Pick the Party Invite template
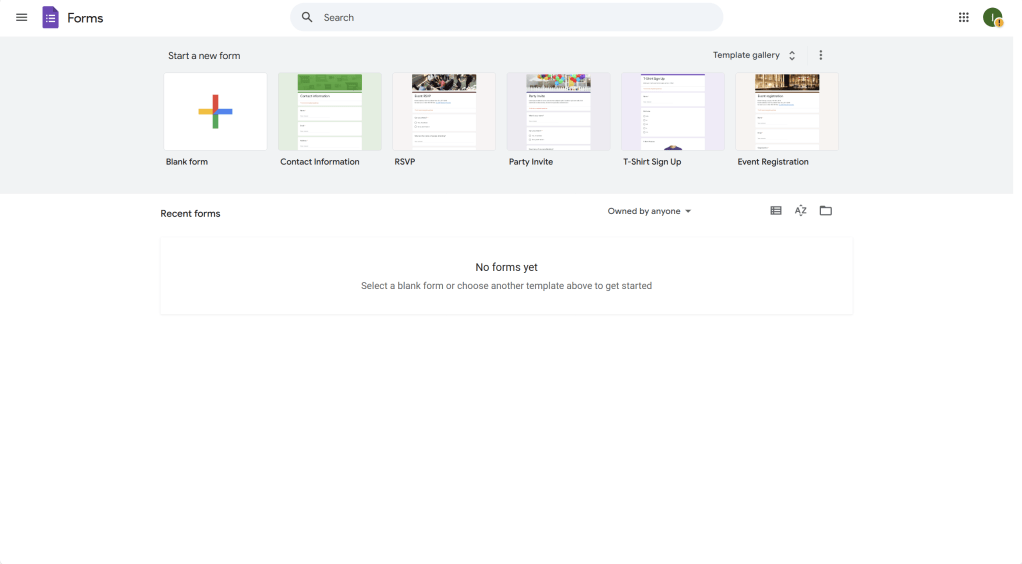Image resolution: width=1022 pixels, height=564 pixels. click(x=558, y=112)
